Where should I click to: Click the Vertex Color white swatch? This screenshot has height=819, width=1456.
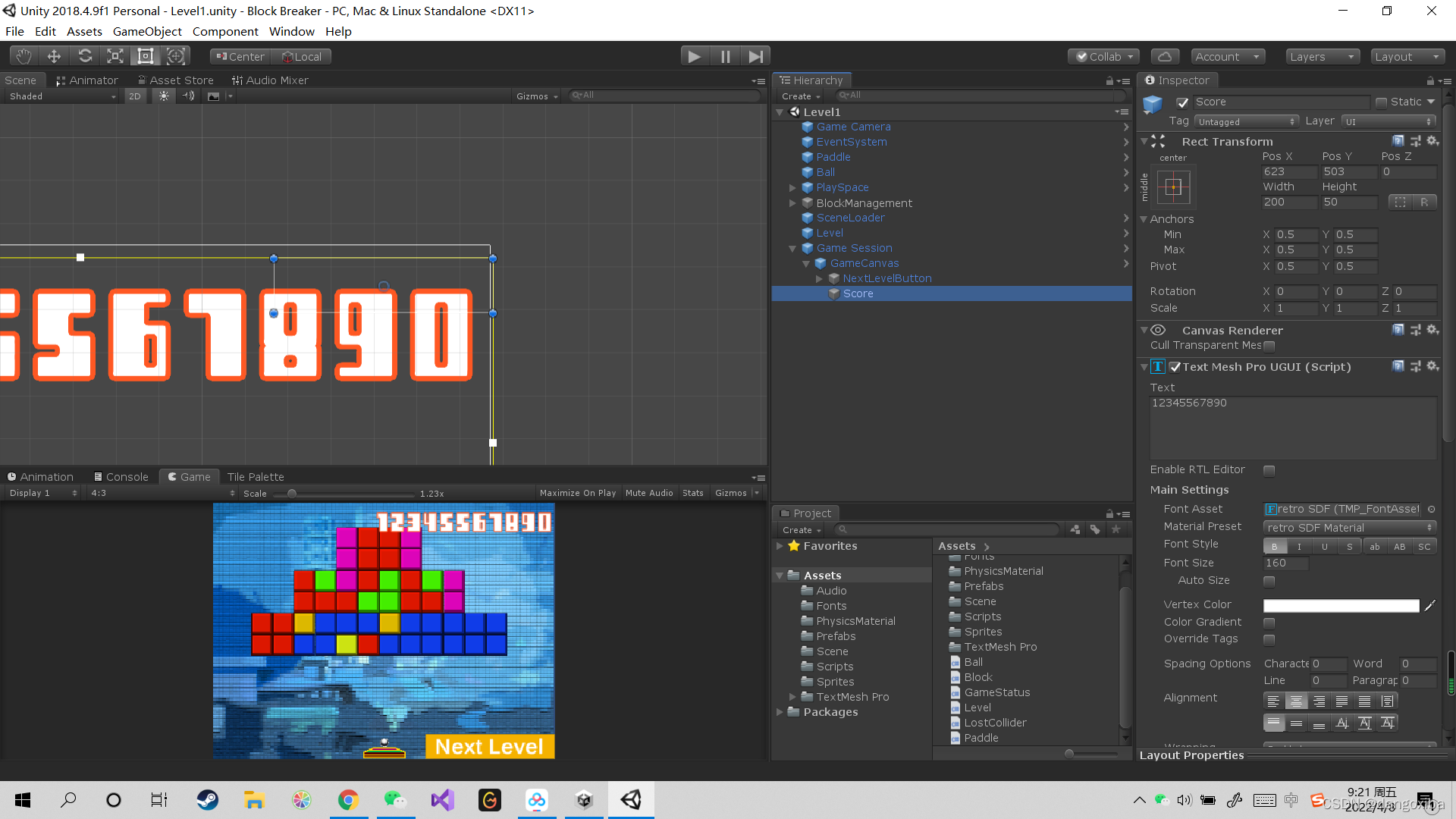(x=1341, y=605)
